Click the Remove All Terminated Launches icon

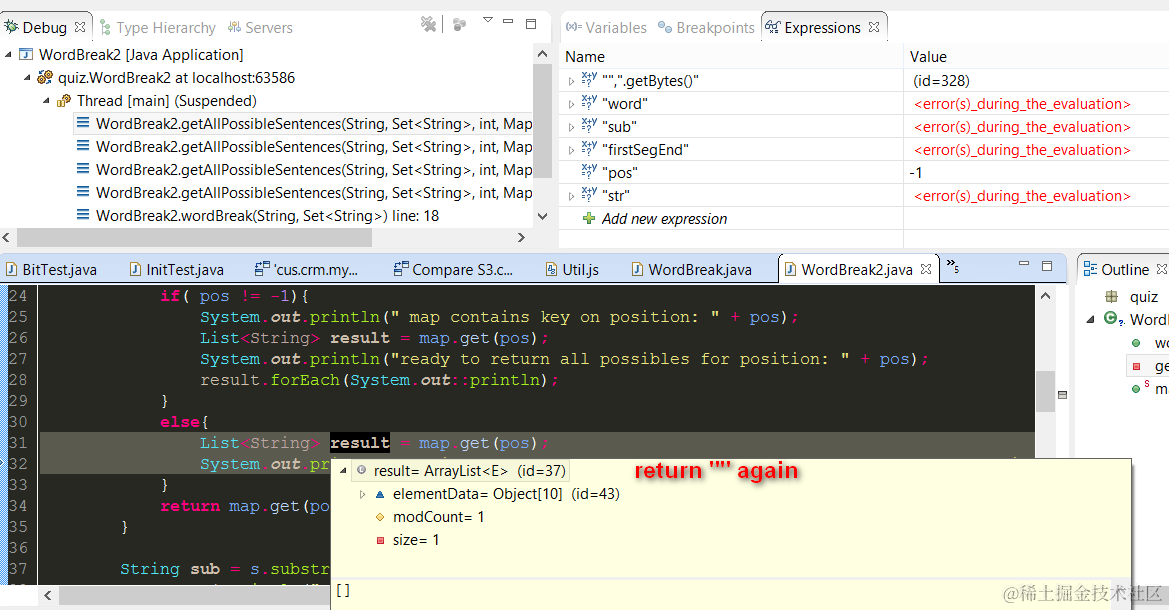click(428, 25)
